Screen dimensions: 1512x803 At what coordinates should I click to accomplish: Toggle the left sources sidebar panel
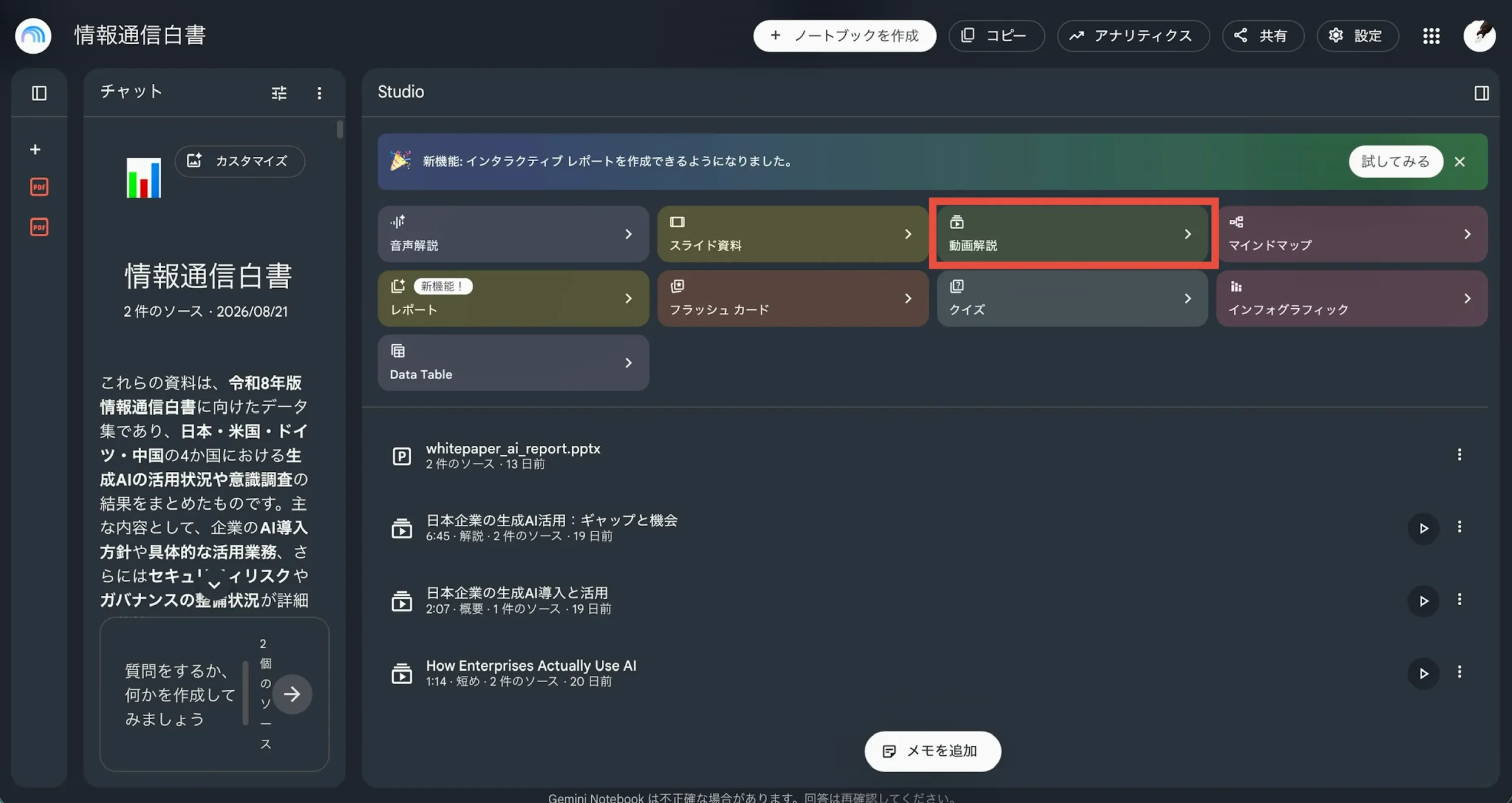[x=39, y=93]
